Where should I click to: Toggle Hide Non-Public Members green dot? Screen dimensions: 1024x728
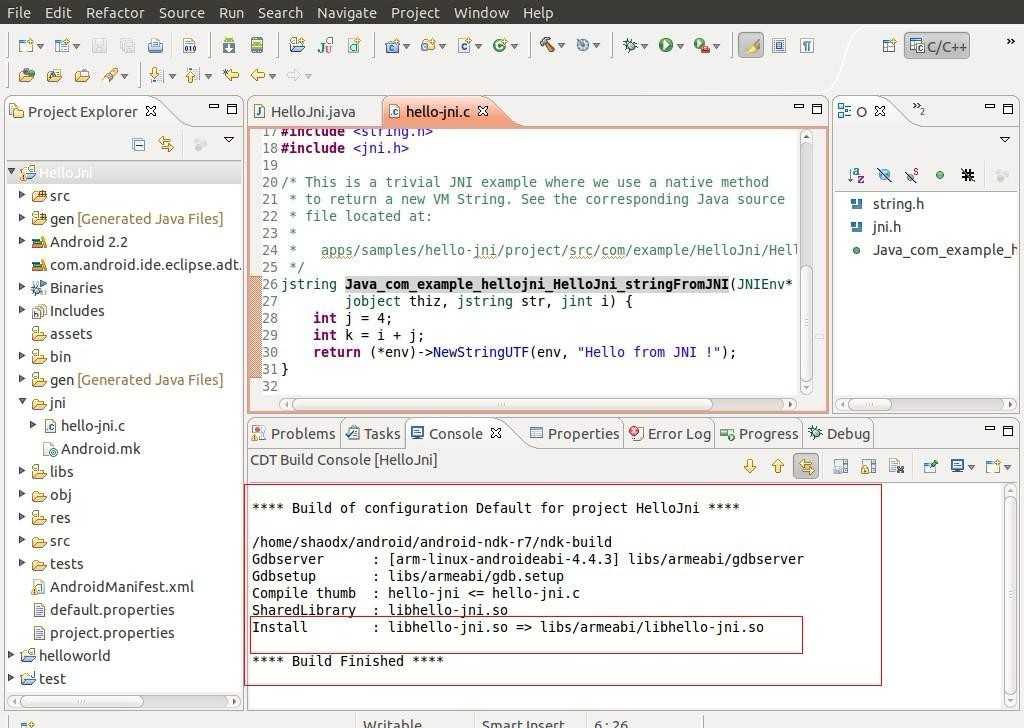point(940,175)
